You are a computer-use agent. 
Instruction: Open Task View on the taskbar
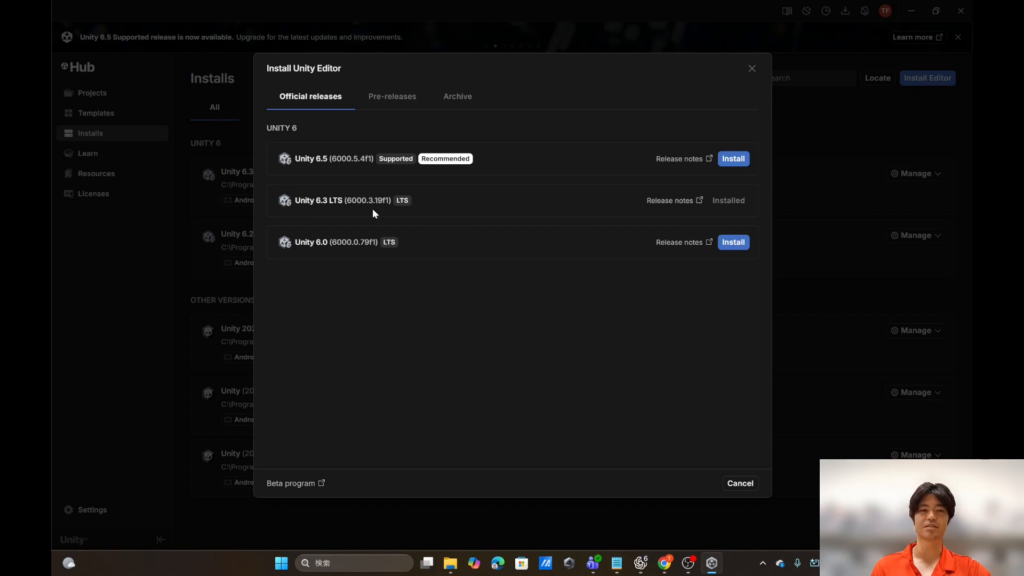[x=426, y=563]
